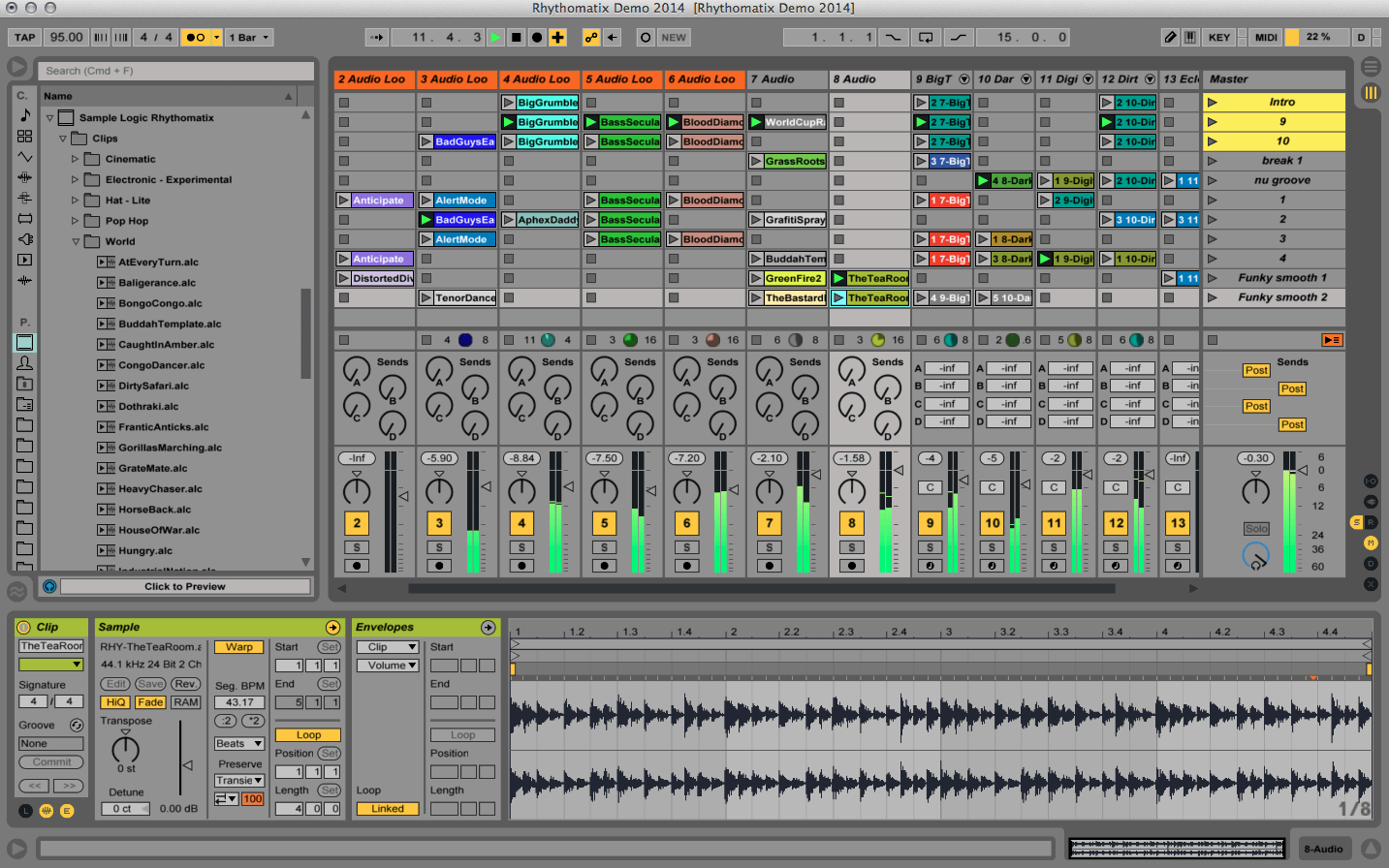The height and width of the screenshot is (868, 1389).
Task: Expand the Cinematic folder
Action: [76, 159]
